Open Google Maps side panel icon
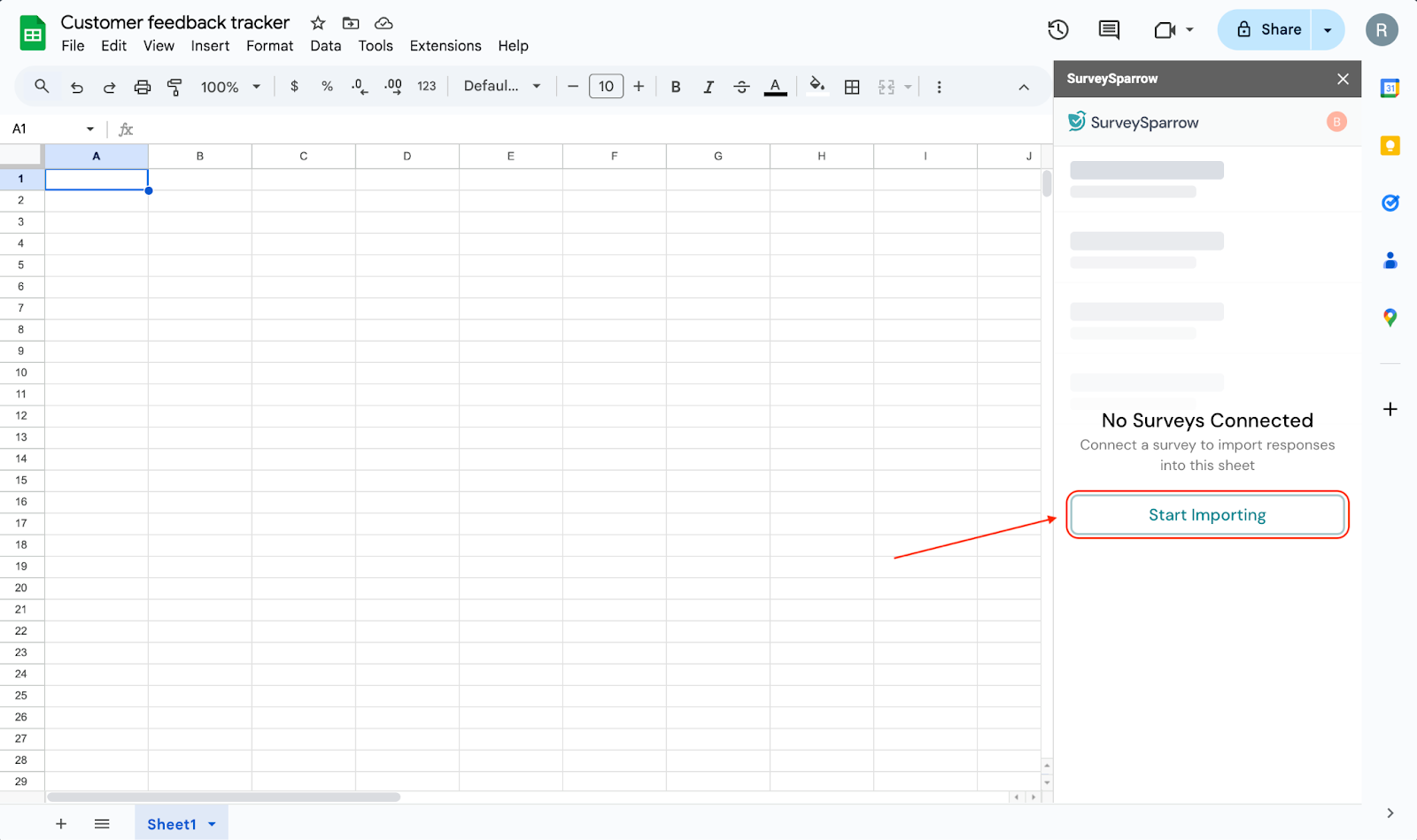The height and width of the screenshot is (840, 1417). 1390,318
